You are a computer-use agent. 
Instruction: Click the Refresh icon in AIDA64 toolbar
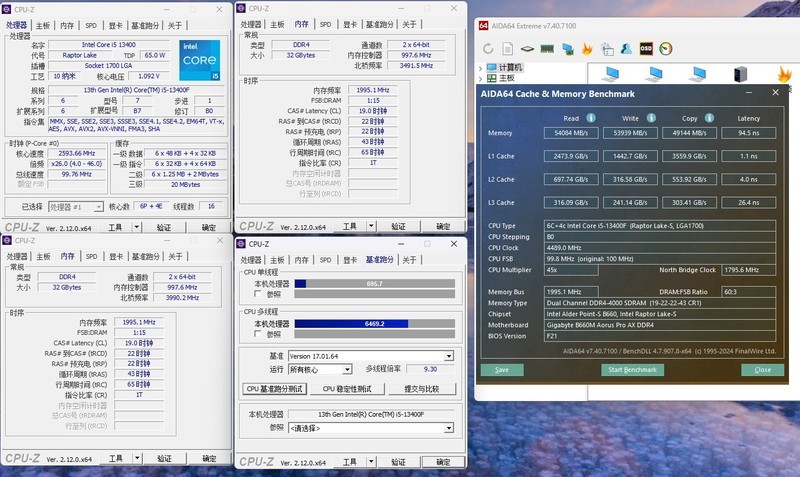click(x=488, y=48)
